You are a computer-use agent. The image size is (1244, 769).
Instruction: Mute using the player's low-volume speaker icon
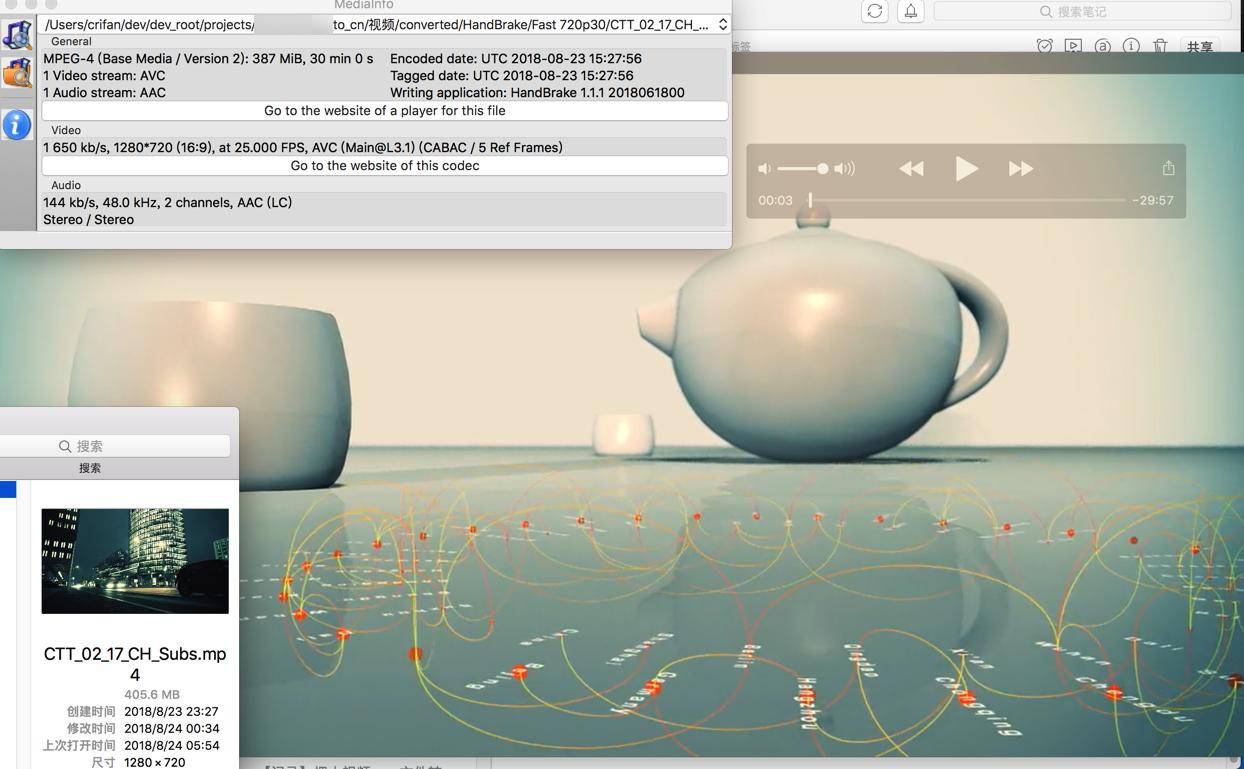point(764,169)
